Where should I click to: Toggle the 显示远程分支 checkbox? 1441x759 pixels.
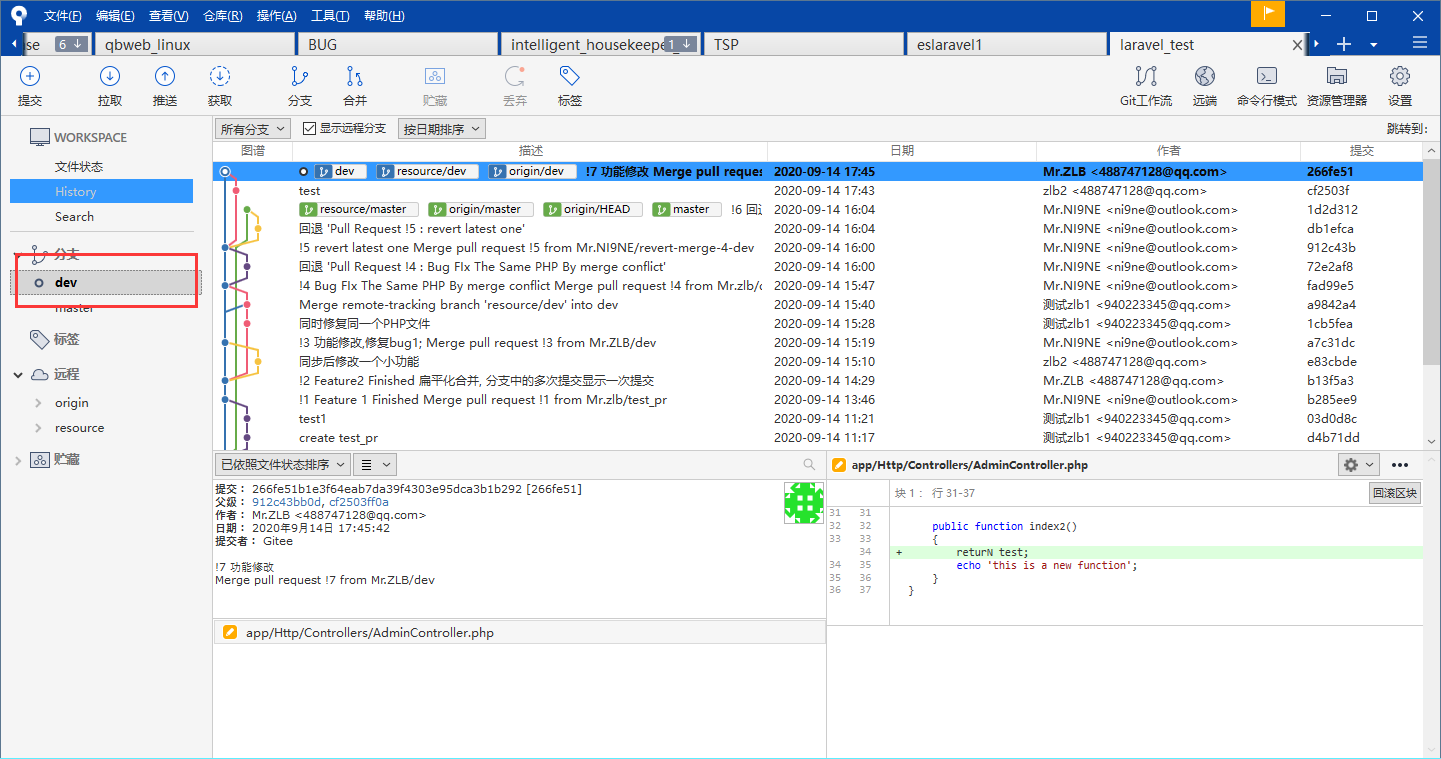(310, 129)
